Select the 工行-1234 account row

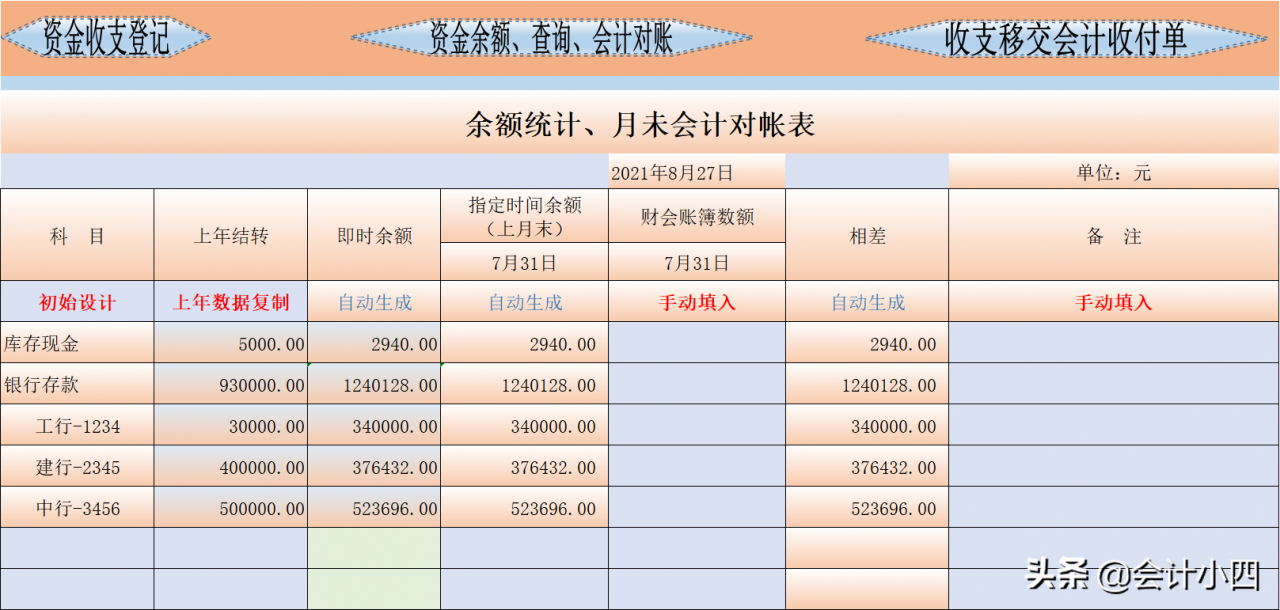coord(75,425)
